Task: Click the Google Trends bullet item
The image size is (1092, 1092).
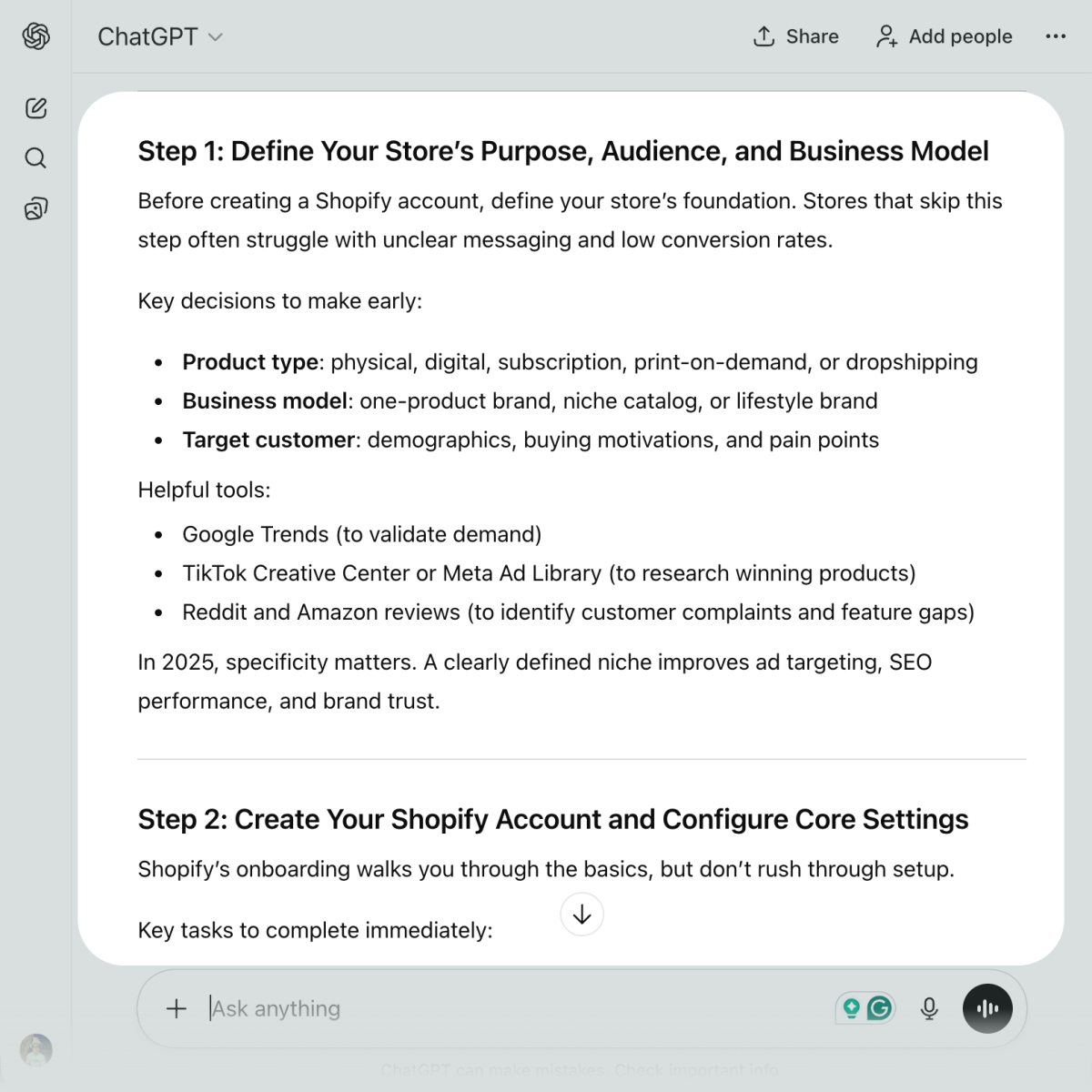Action: coord(361,534)
